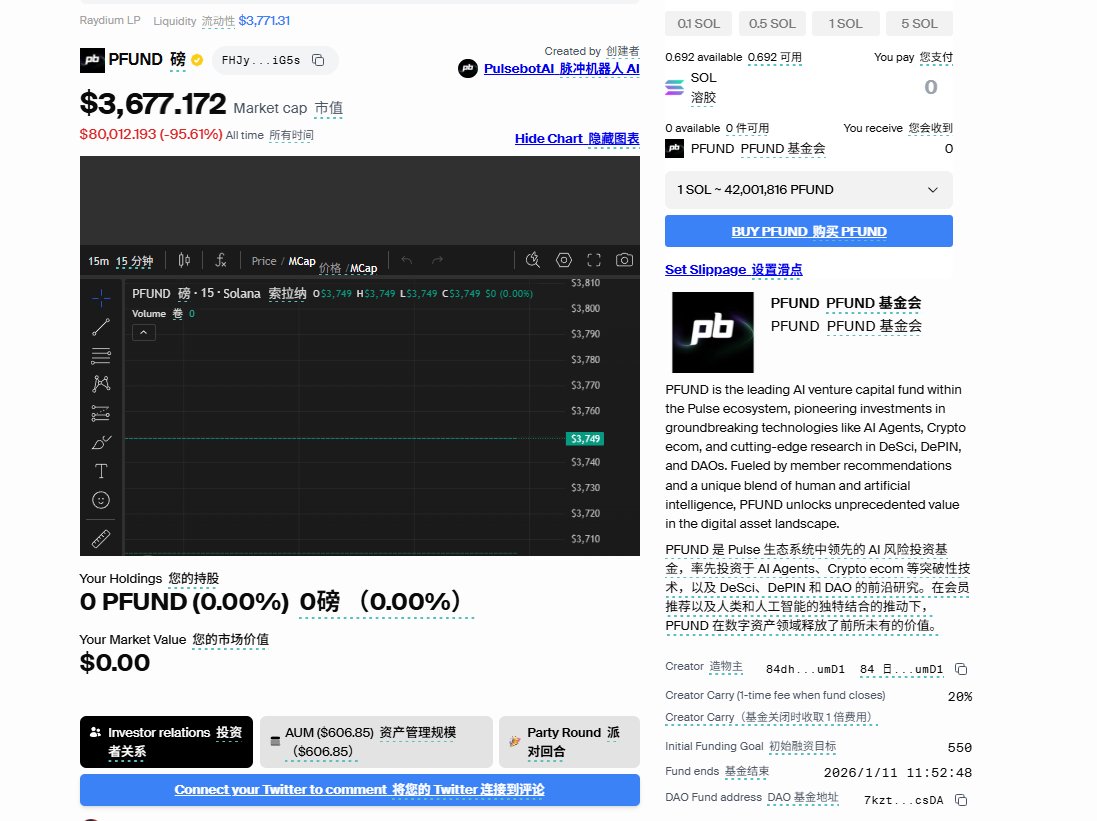Click the Fund ends date 2026/1/11
The height and width of the screenshot is (821, 1097).
click(898, 773)
